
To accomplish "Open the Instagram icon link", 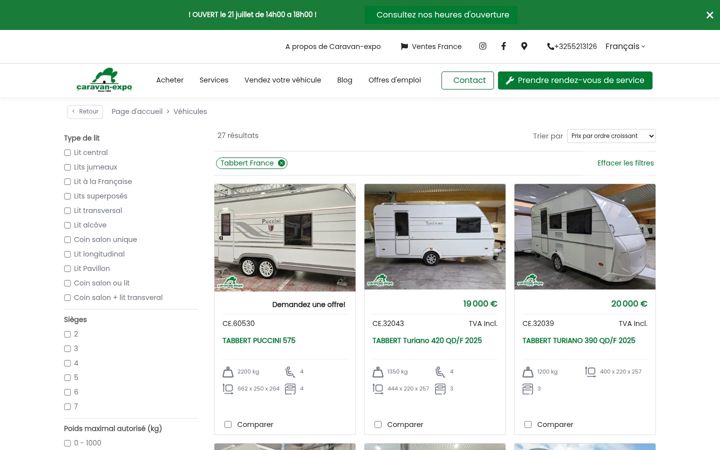I will point(483,46).
